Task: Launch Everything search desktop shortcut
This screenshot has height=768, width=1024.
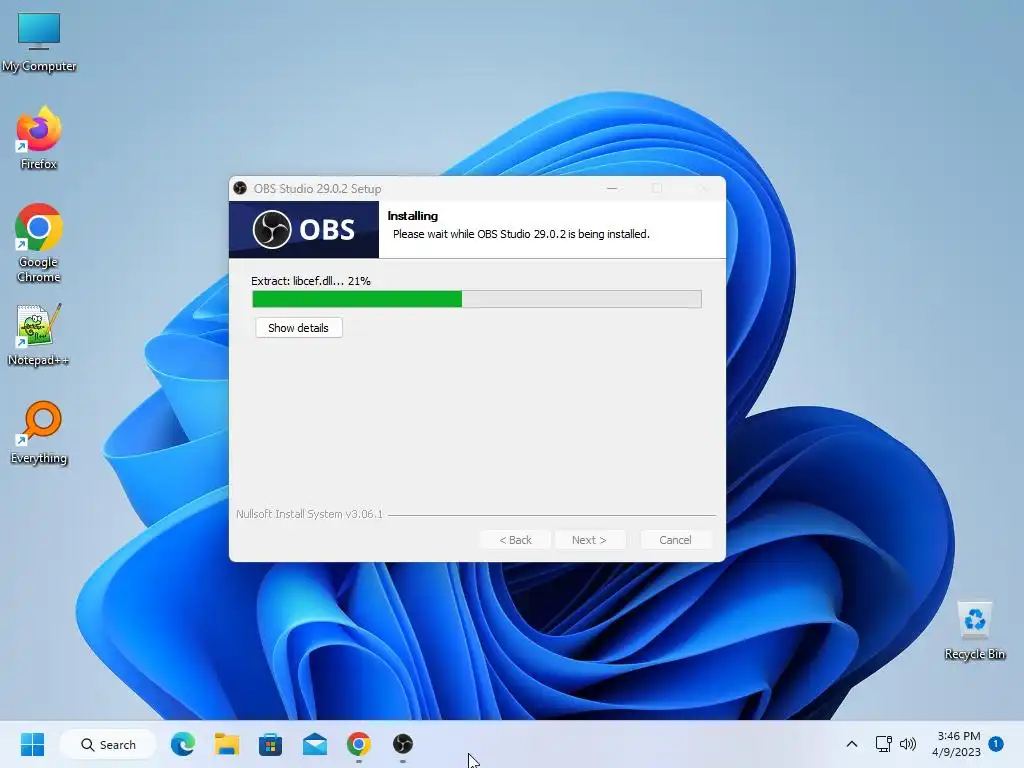Action: 39,432
